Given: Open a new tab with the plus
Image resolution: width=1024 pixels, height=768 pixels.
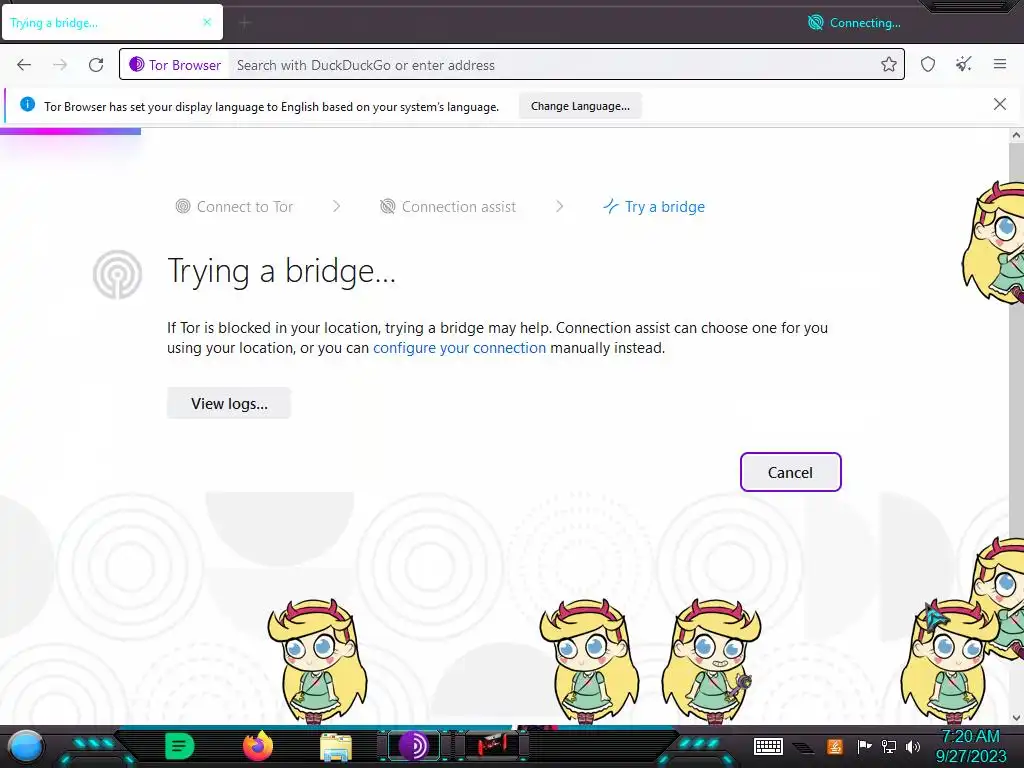Looking at the screenshot, I should [x=245, y=24].
